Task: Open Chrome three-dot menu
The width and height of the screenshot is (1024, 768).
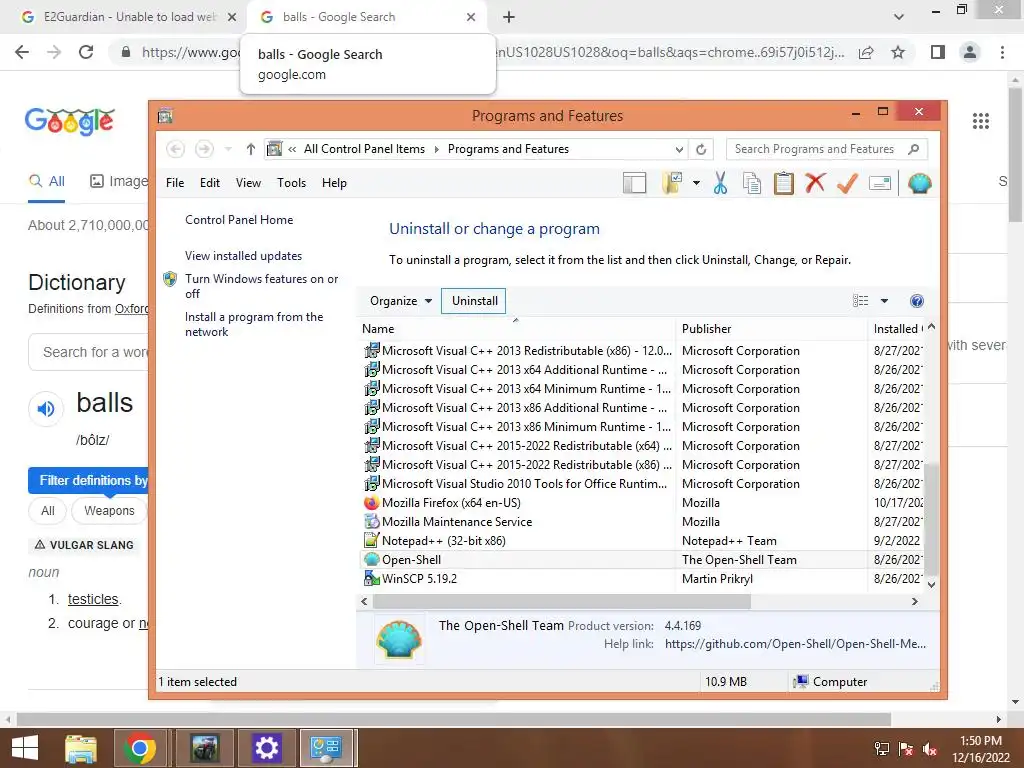Action: pyautogui.click(x=1002, y=52)
